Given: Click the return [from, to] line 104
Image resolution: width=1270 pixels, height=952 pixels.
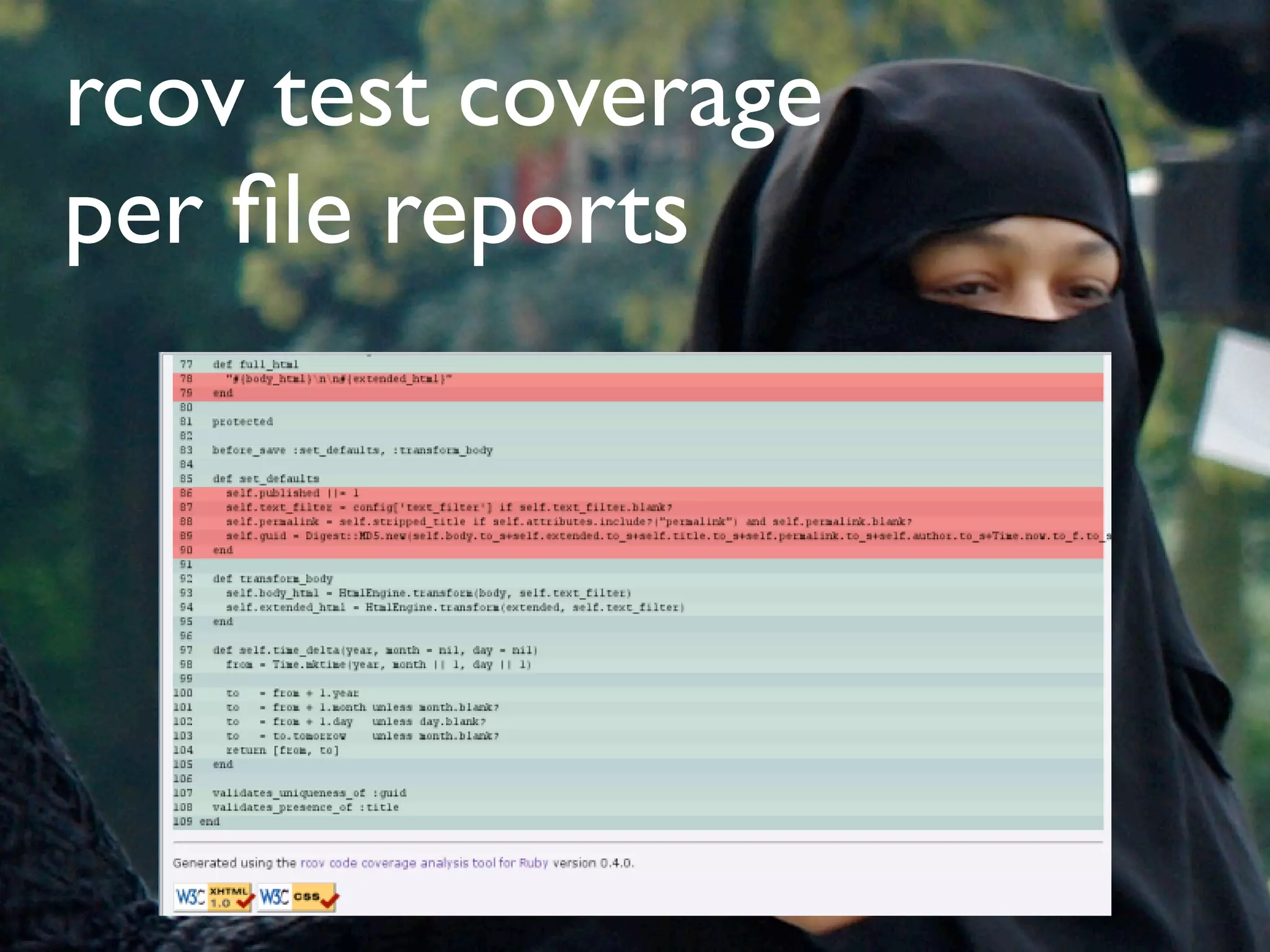Looking at the screenshot, I should tap(282, 750).
